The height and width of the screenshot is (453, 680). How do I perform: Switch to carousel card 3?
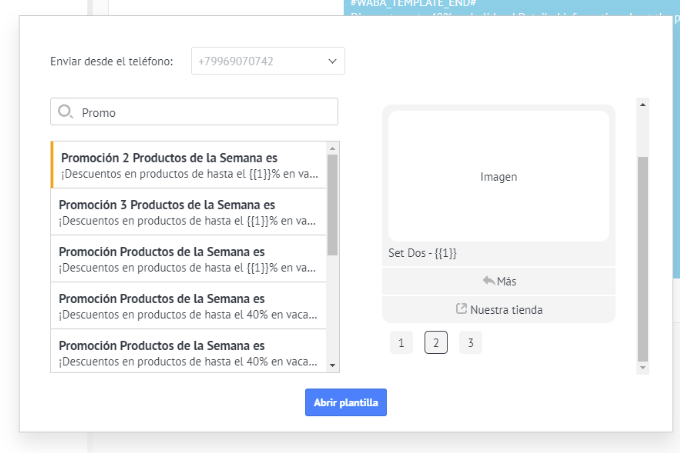[x=471, y=343]
